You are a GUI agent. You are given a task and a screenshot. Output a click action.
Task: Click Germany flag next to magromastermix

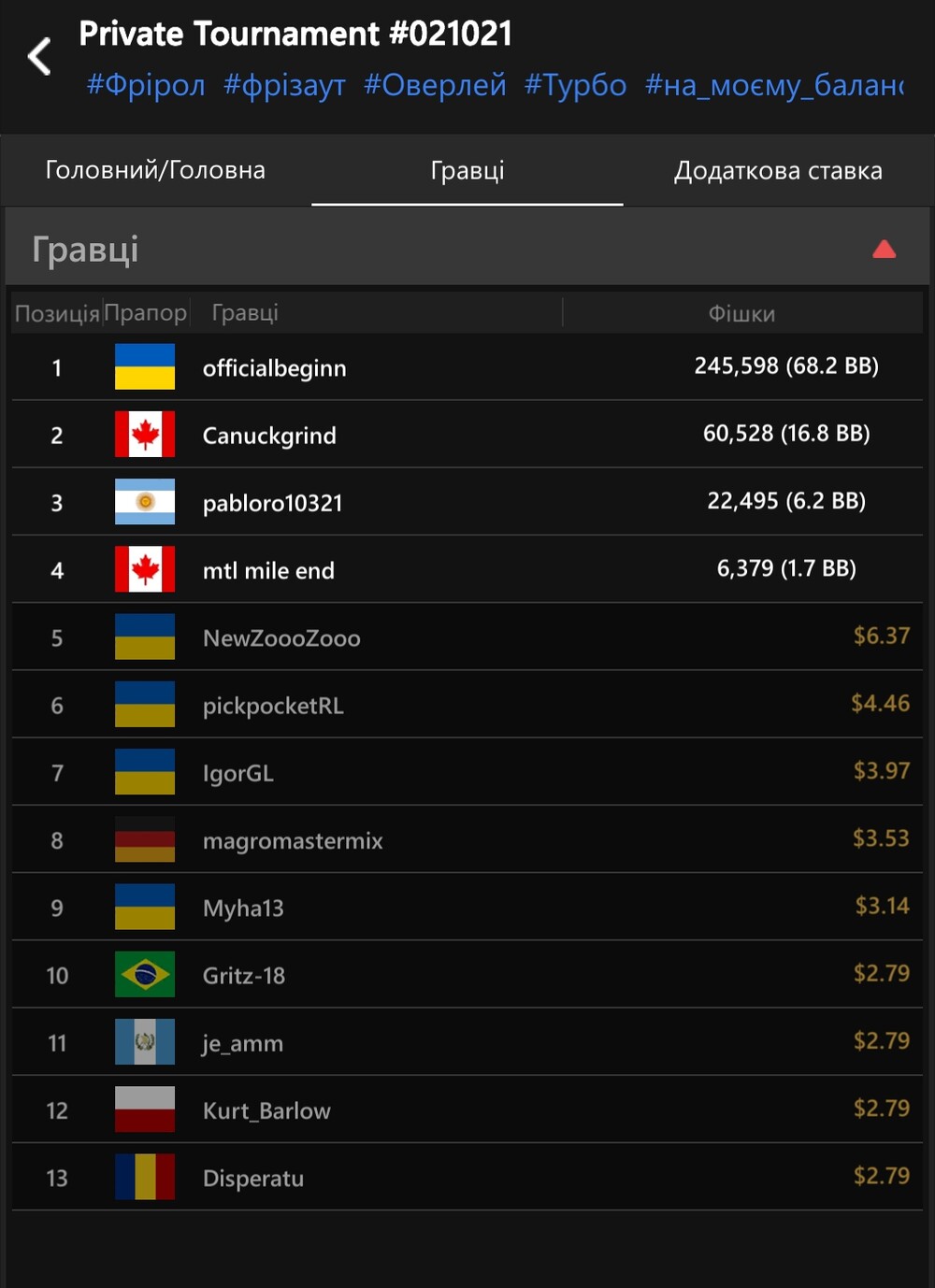pyautogui.click(x=145, y=838)
